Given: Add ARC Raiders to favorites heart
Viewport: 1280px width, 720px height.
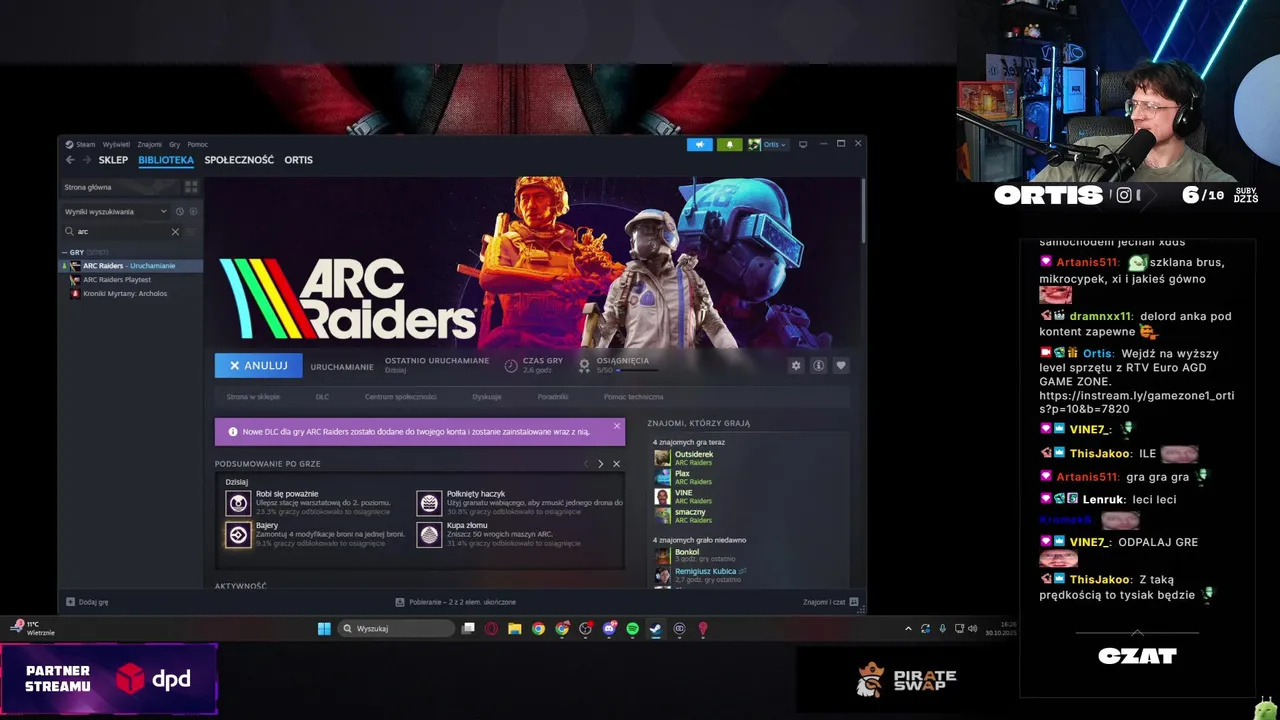Looking at the screenshot, I should pyautogui.click(x=841, y=366).
